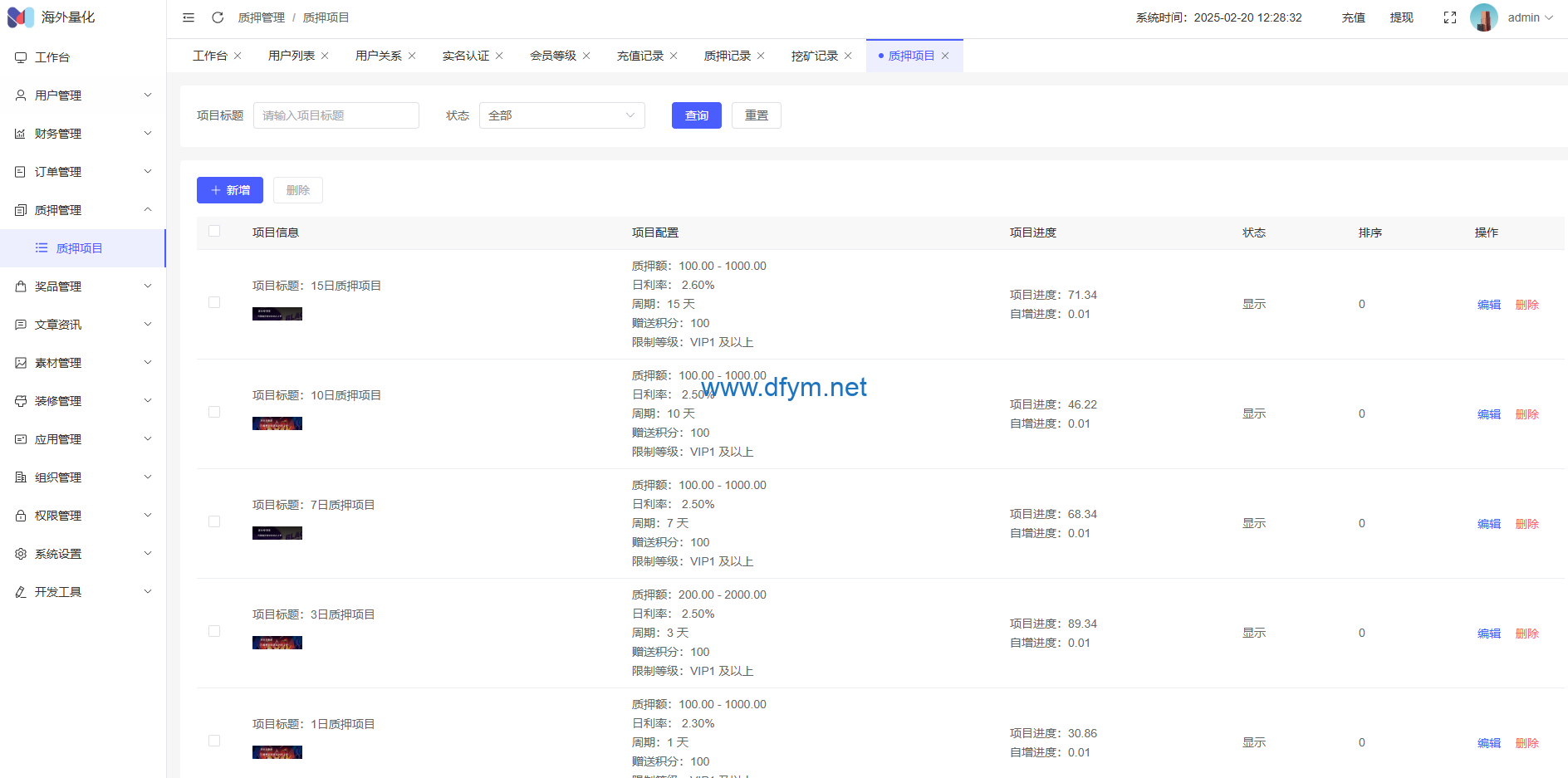Open the admin avatar picture
1568x778 pixels.
[1484, 17]
